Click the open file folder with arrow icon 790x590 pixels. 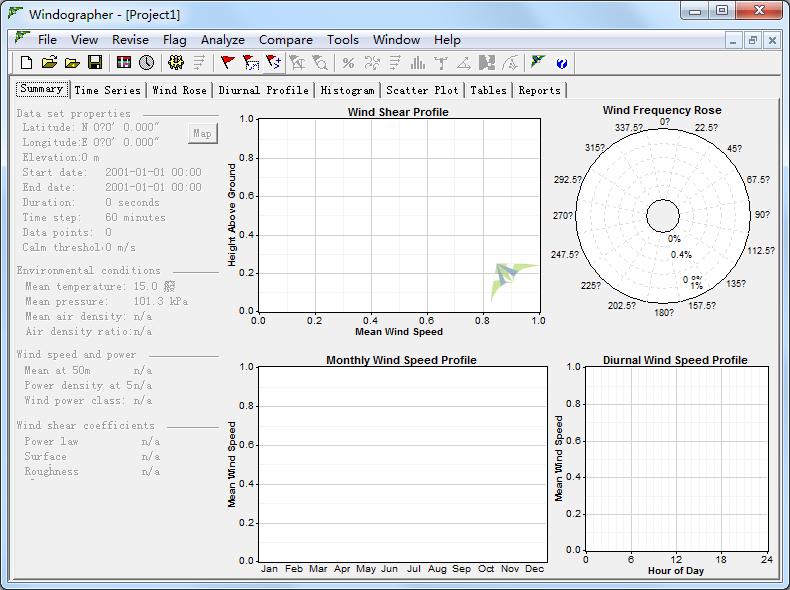49,62
